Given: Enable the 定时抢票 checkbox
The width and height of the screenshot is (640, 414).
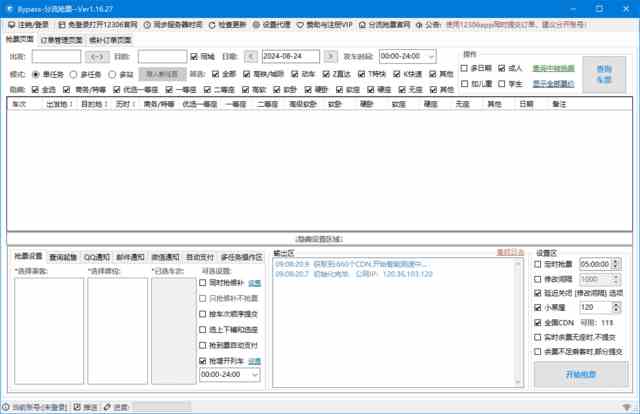Looking at the screenshot, I should point(540,265).
